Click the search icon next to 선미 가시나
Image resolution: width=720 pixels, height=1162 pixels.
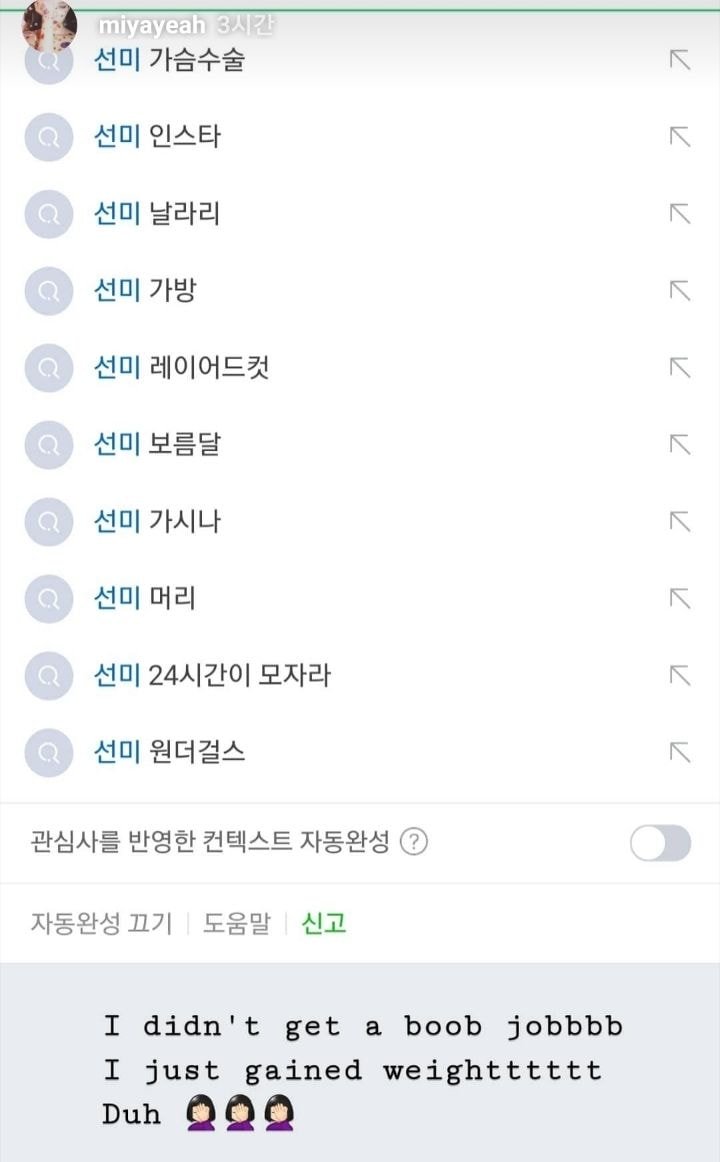[x=48, y=521]
